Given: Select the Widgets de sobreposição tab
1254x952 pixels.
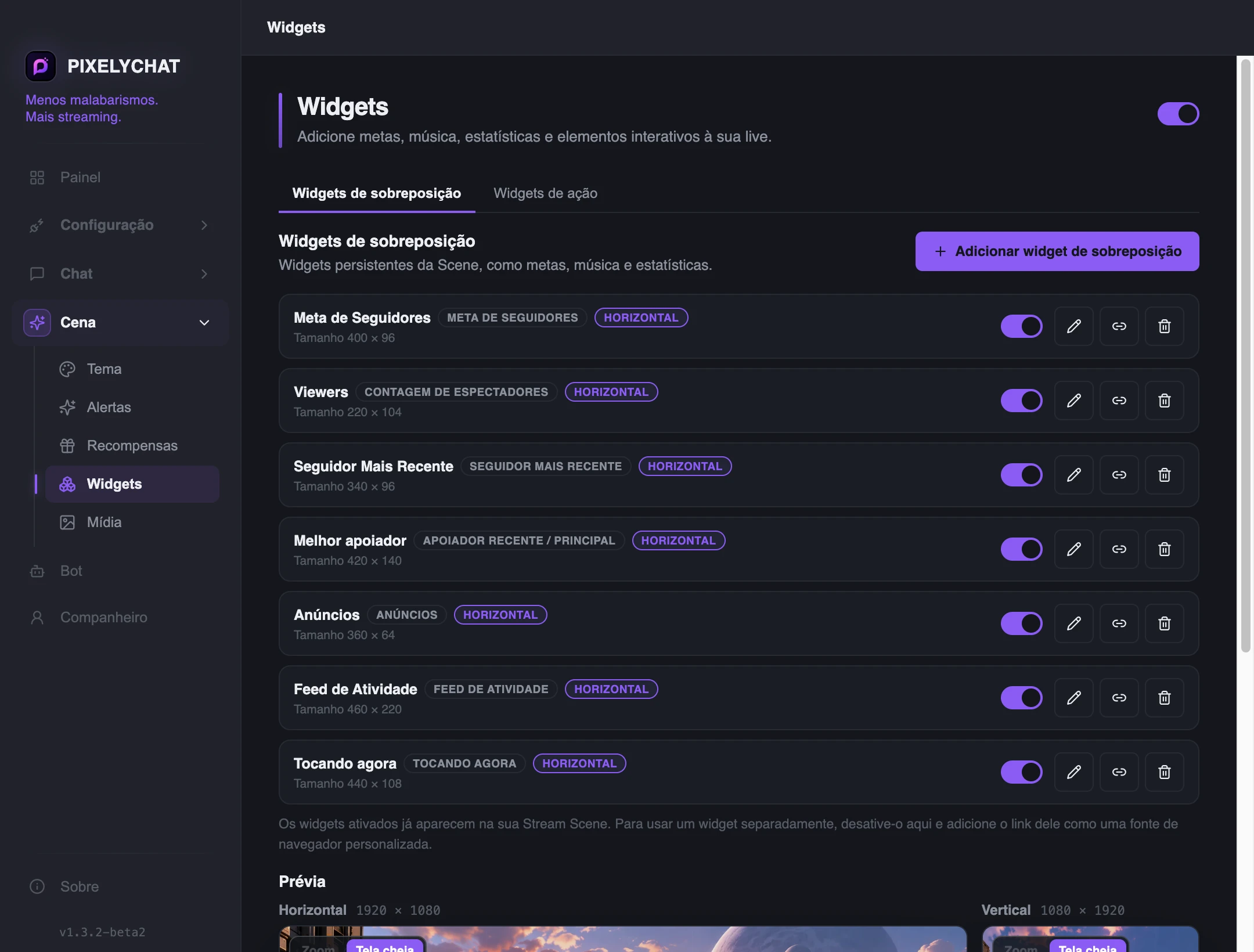Looking at the screenshot, I should pos(377,193).
